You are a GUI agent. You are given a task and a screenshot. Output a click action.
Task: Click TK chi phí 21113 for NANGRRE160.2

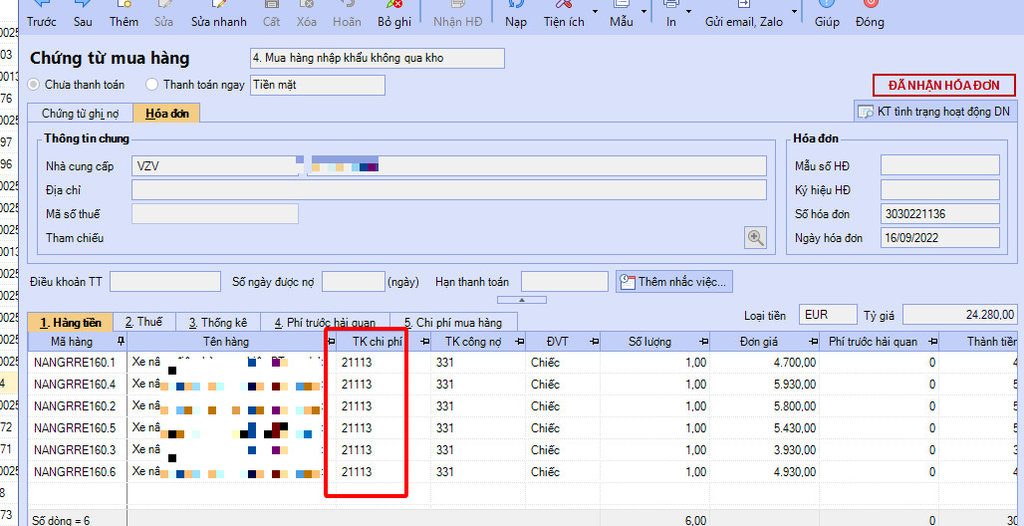[x=382, y=406]
